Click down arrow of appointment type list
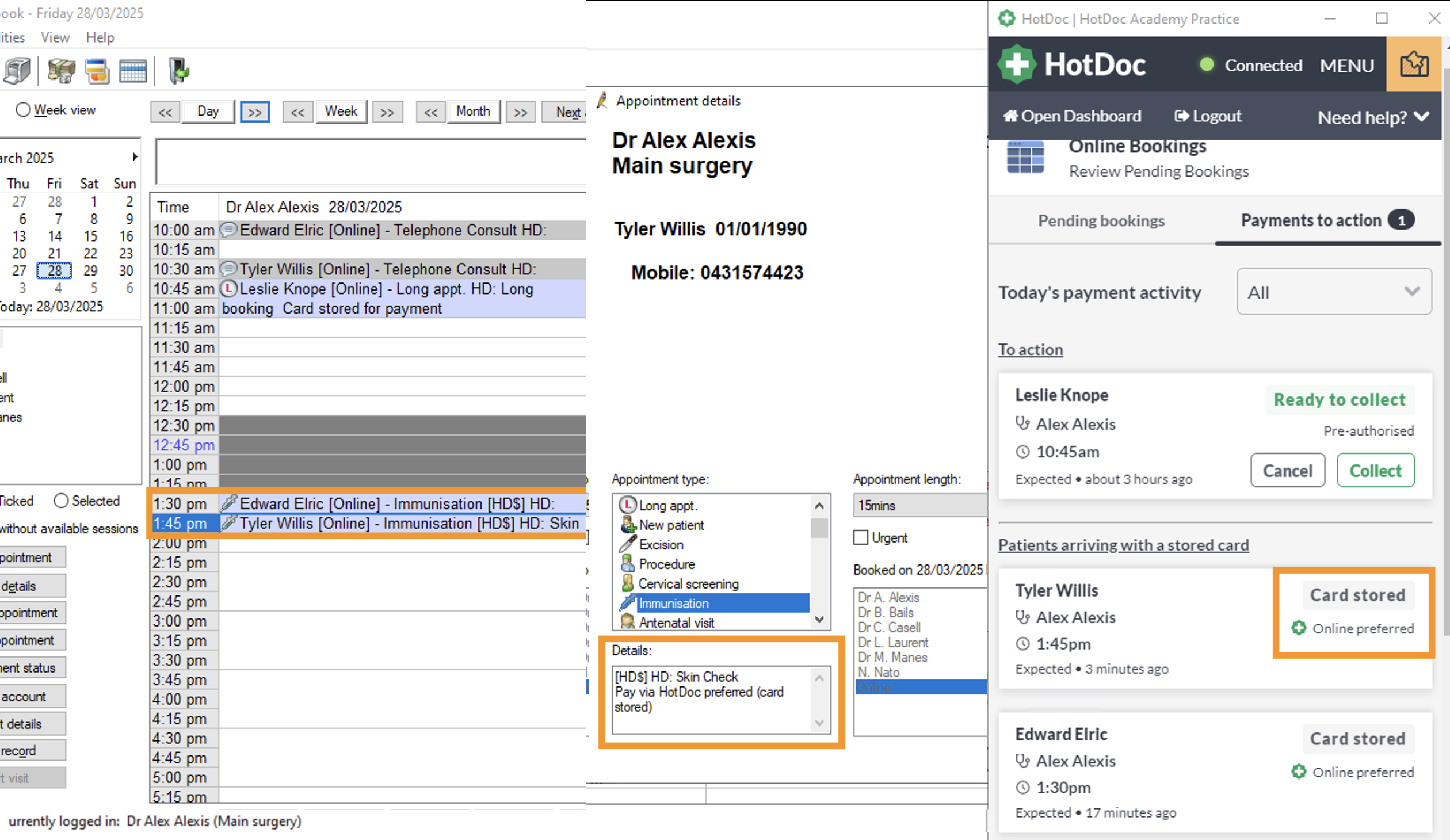The image size is (1450, 840). (x=819, y=620)
